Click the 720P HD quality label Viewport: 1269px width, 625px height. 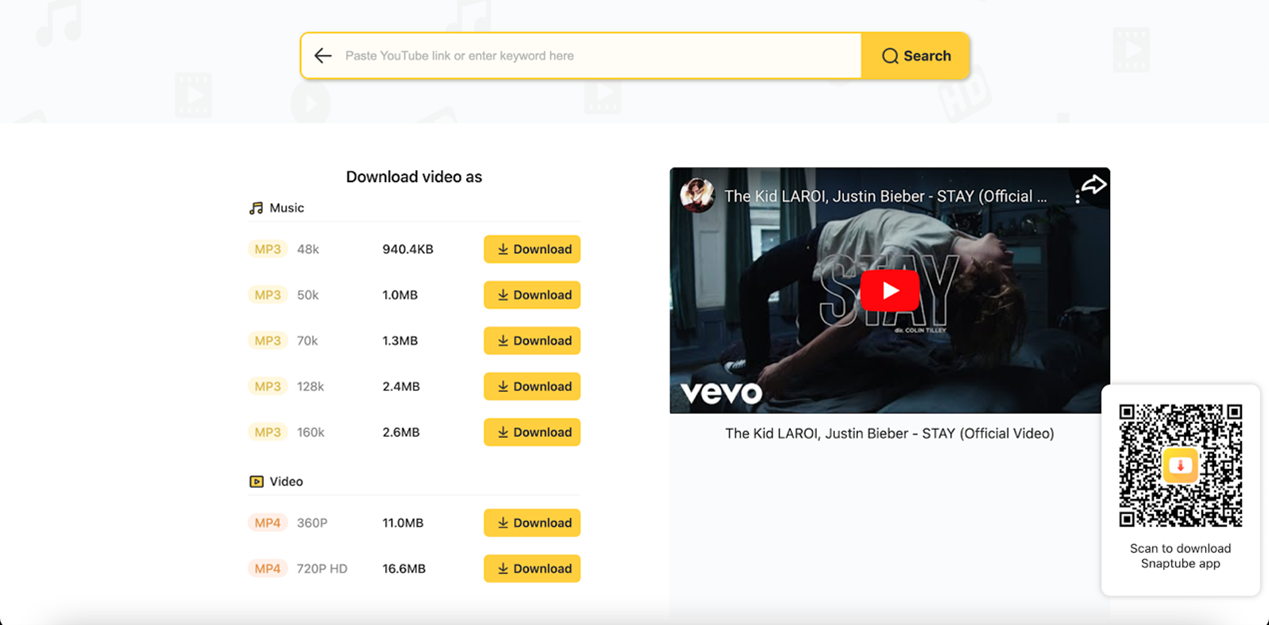322,569
